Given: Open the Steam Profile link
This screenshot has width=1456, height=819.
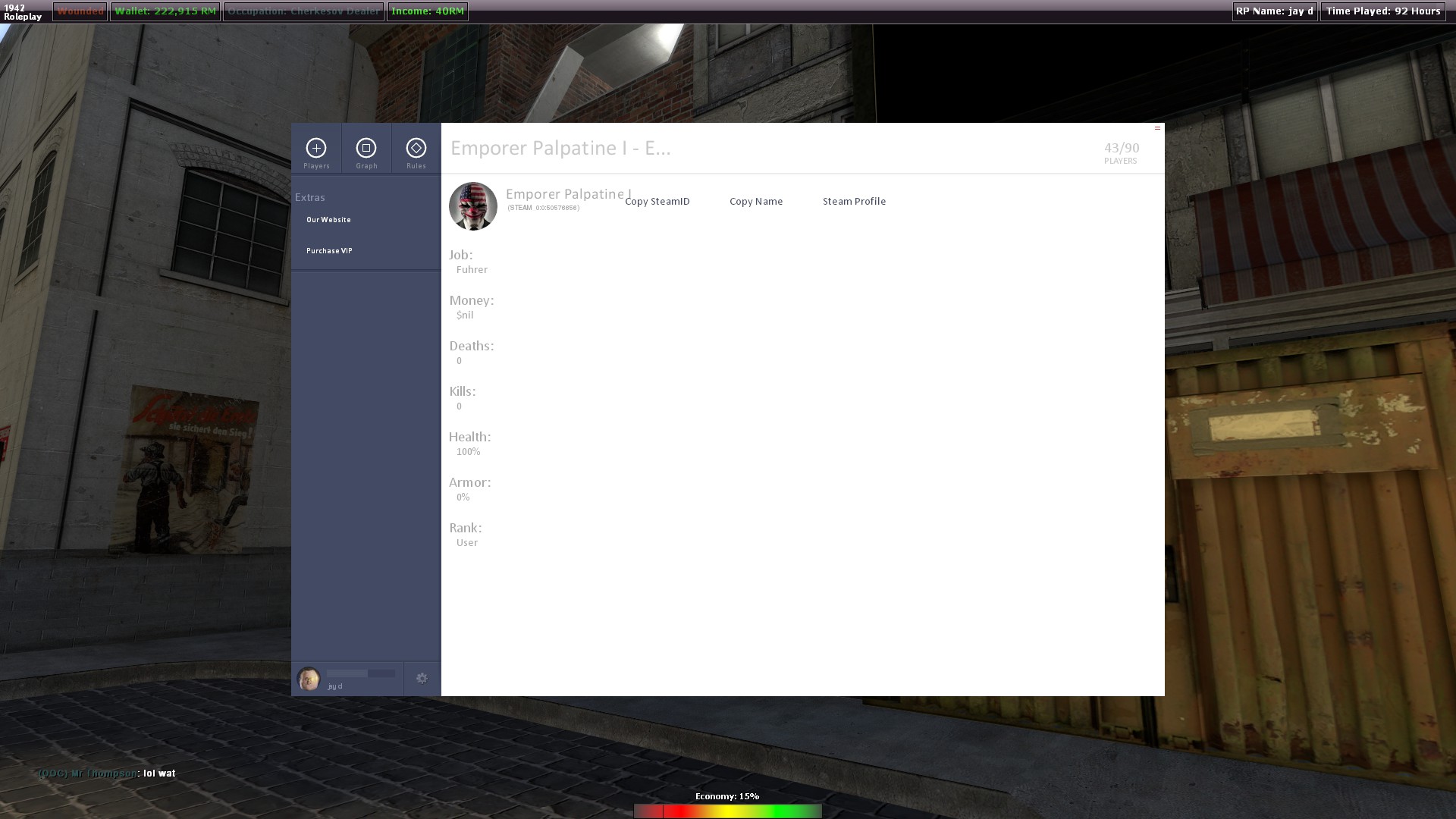Looking at the screenshot, I should point(854,202).
